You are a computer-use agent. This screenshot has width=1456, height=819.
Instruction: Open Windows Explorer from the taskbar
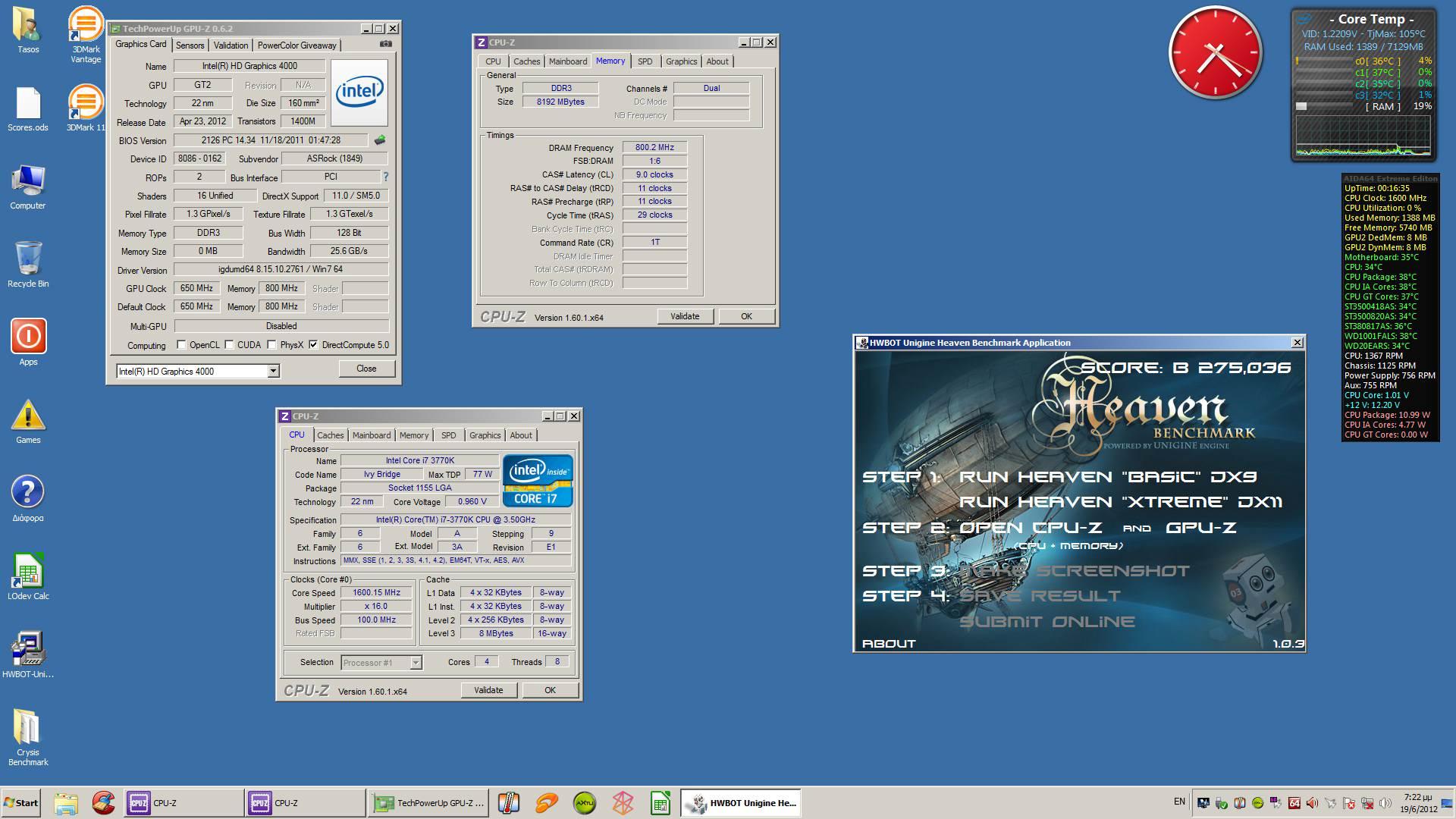(66, 803)
